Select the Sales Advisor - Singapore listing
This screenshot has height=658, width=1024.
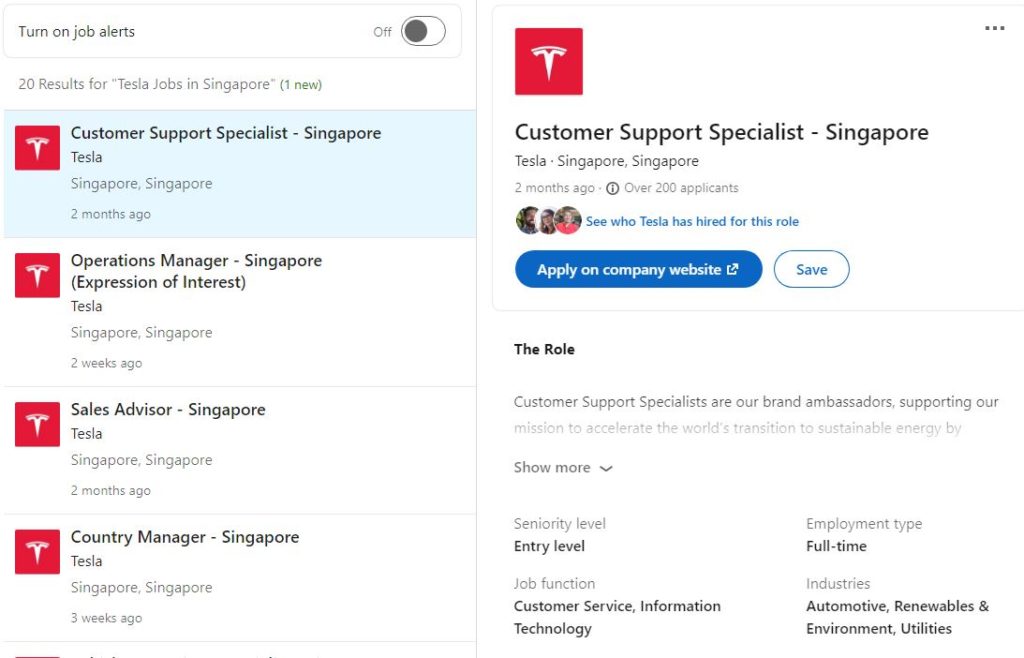click(168, 410)
